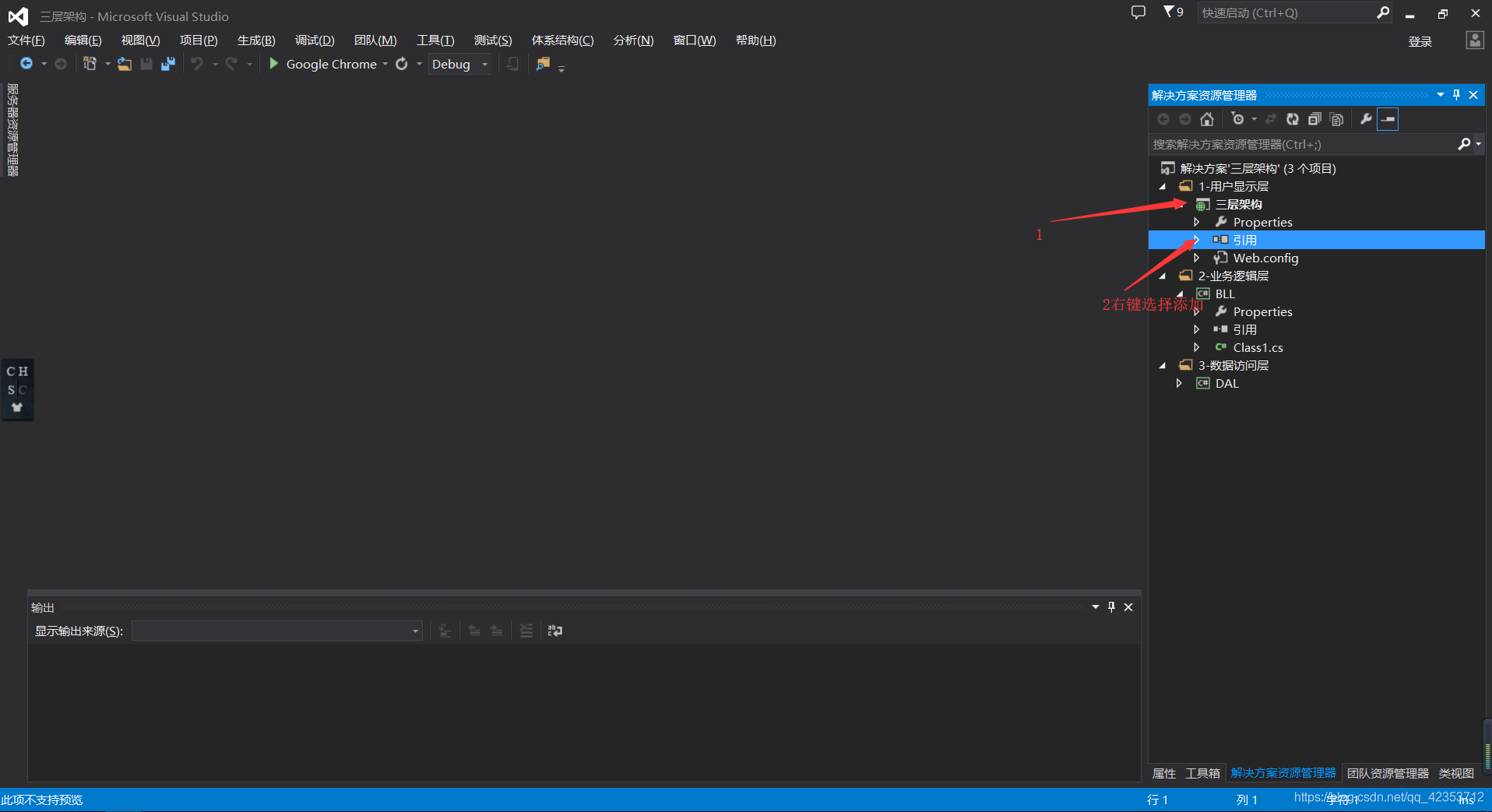Open Properties wrench icon in Solution Explorer
Viewport: 1492px width, 812px height.
(x=1366, y=119)
